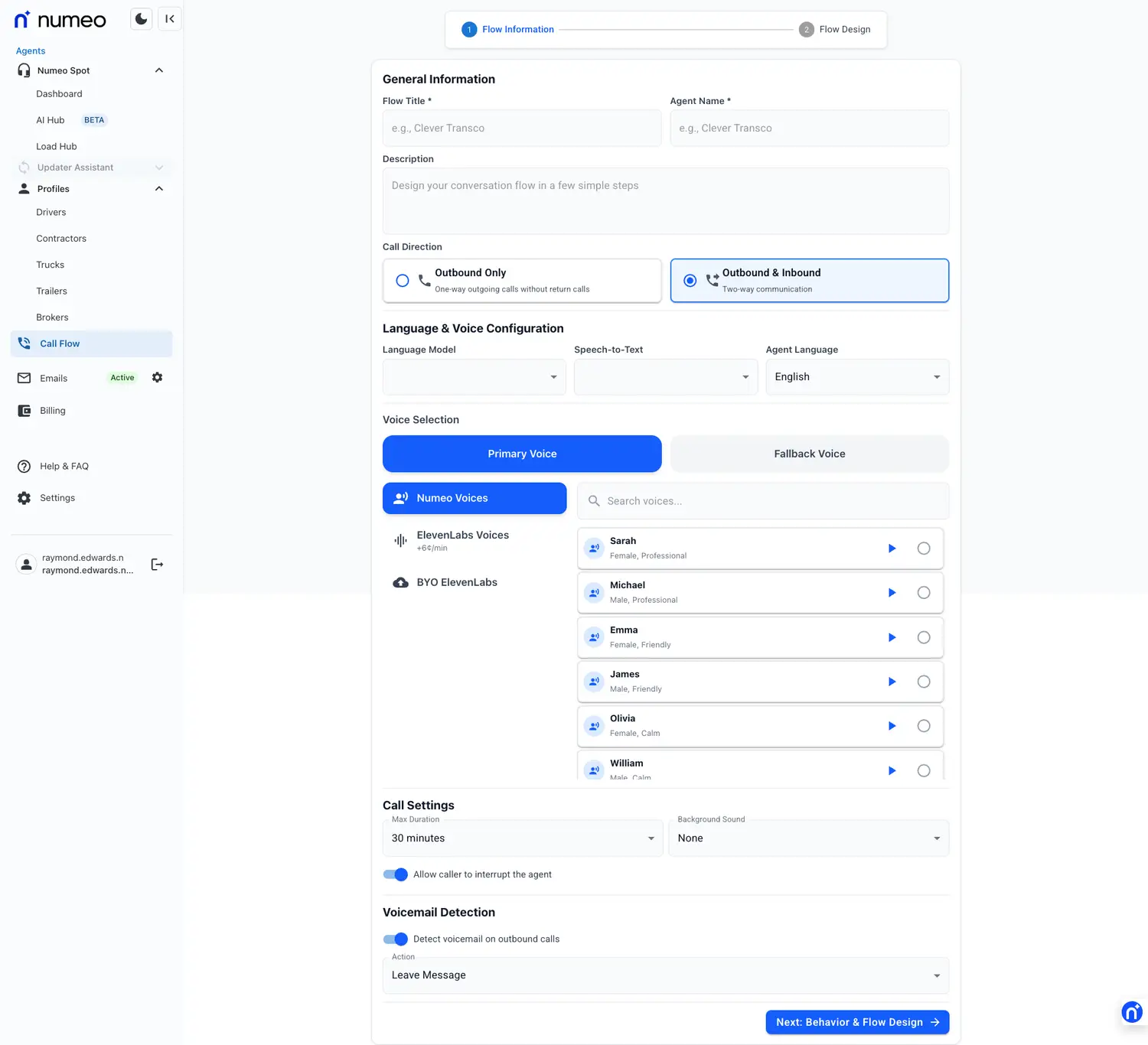Choose Michael as the primary voice

[924, 593]
